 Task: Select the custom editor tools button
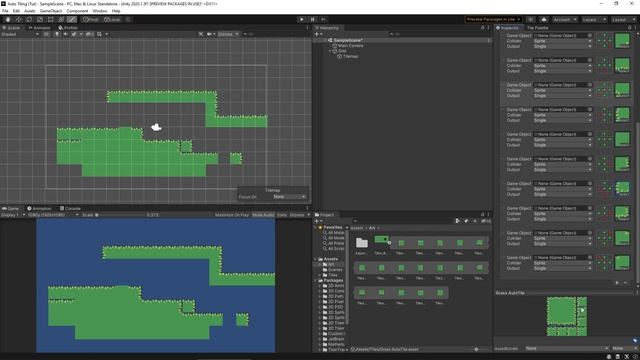click(71, 19)
